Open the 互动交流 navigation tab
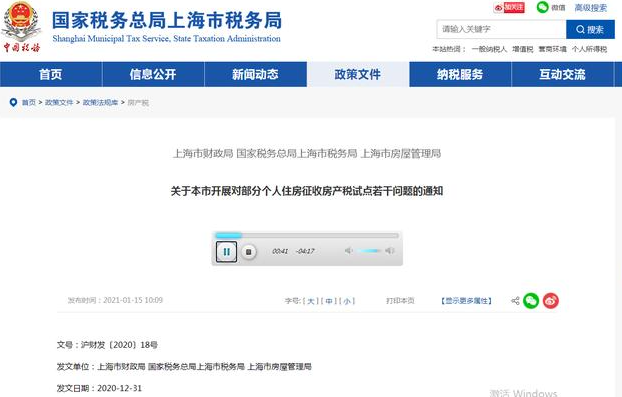Viewport: 622px width, 397px height. click(x=562, y=74)
